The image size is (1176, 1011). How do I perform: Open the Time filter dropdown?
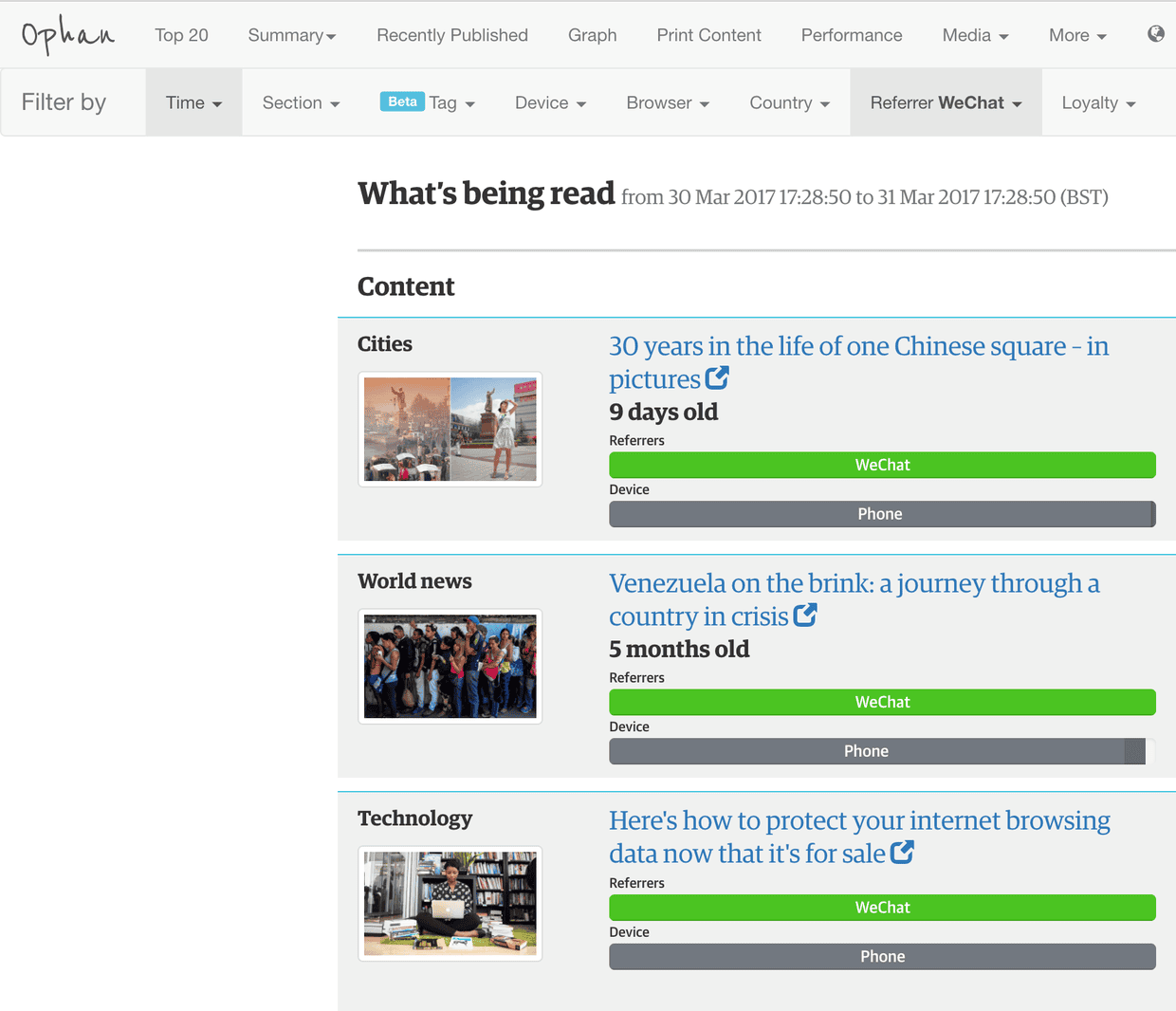[x=193, y=102]
